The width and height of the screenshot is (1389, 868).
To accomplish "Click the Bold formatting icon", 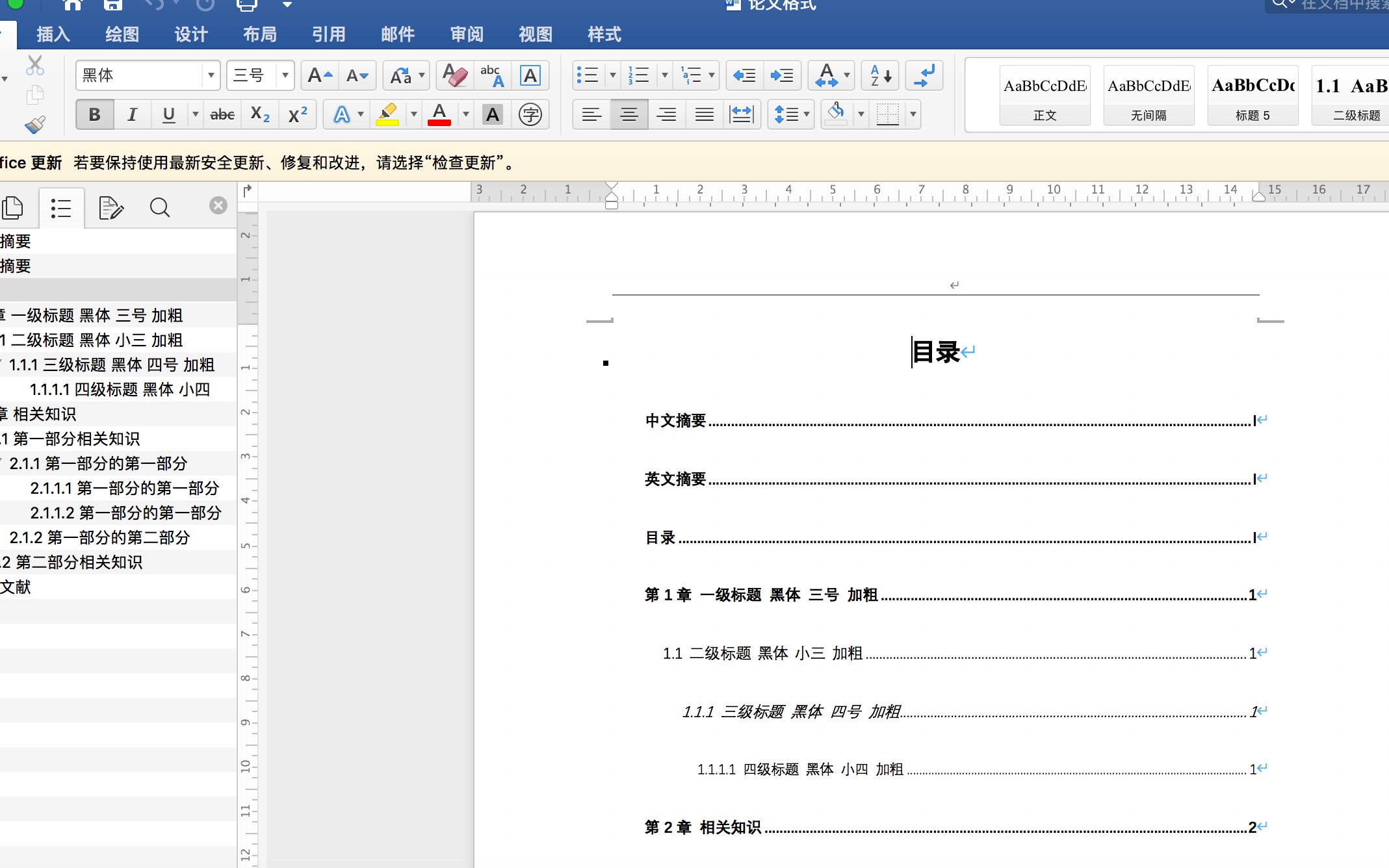I will coord(94,113).
